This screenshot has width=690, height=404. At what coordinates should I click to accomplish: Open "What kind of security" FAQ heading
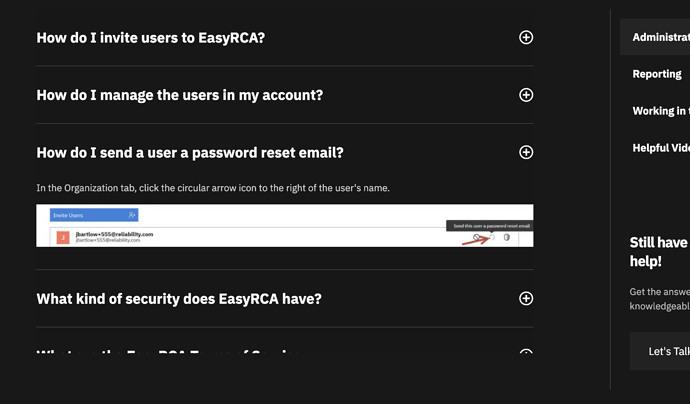pyautogui.click(x=179, y=298)
